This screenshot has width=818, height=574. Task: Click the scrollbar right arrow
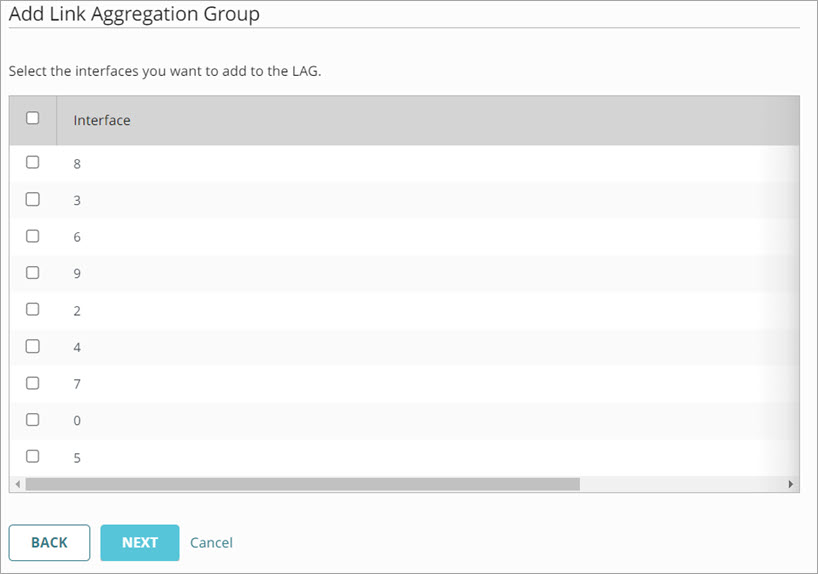click(x=791, y=484)
